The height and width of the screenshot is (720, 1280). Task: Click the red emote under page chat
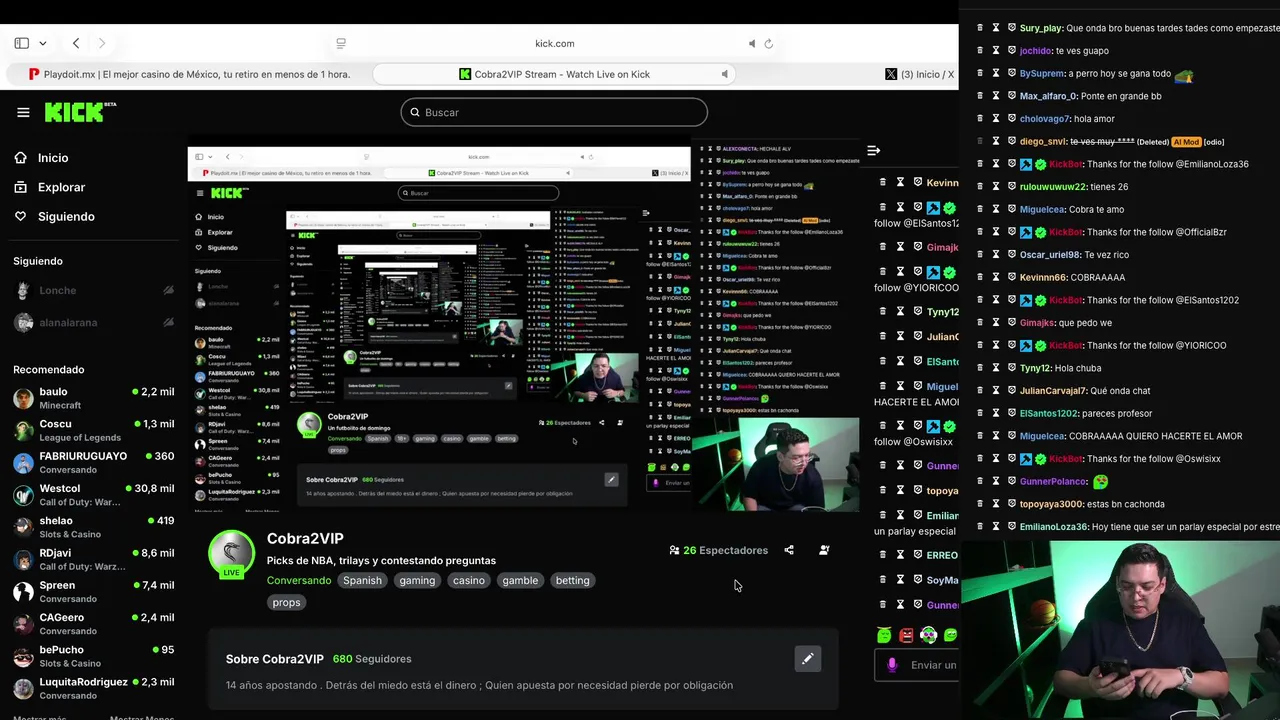coord(906,635)
